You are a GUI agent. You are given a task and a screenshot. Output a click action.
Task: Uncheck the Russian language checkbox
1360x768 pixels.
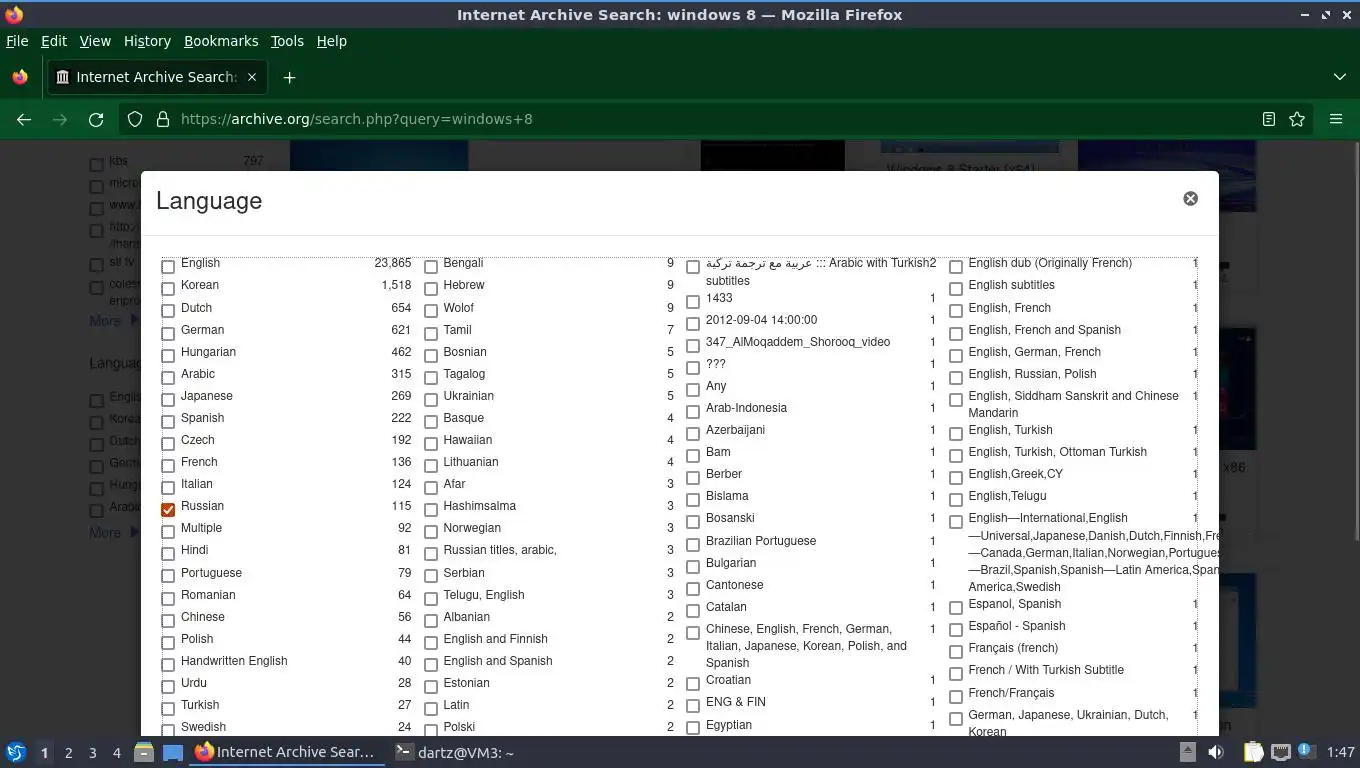(168, 510)
